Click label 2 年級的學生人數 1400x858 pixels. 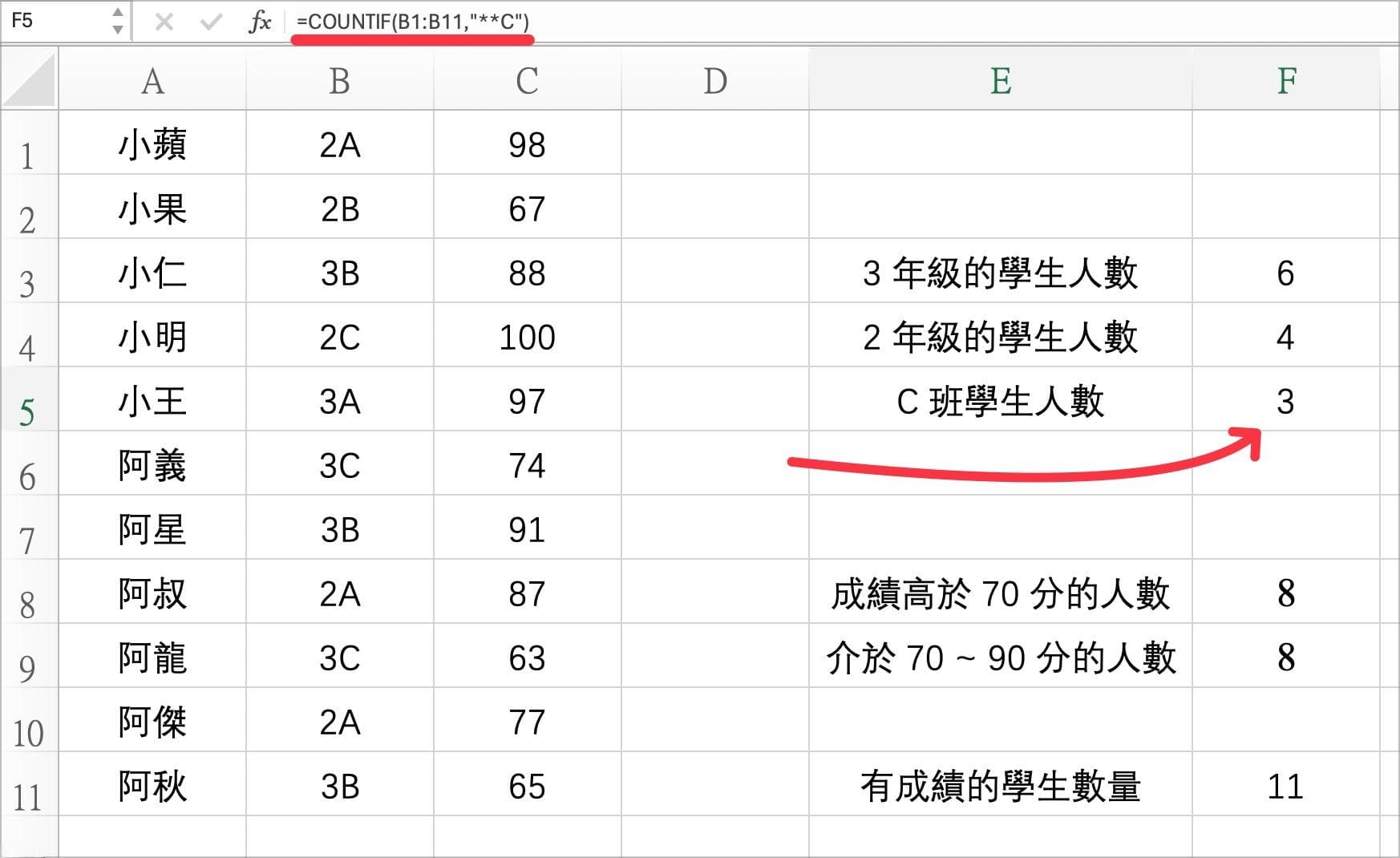pos(1001,336)
